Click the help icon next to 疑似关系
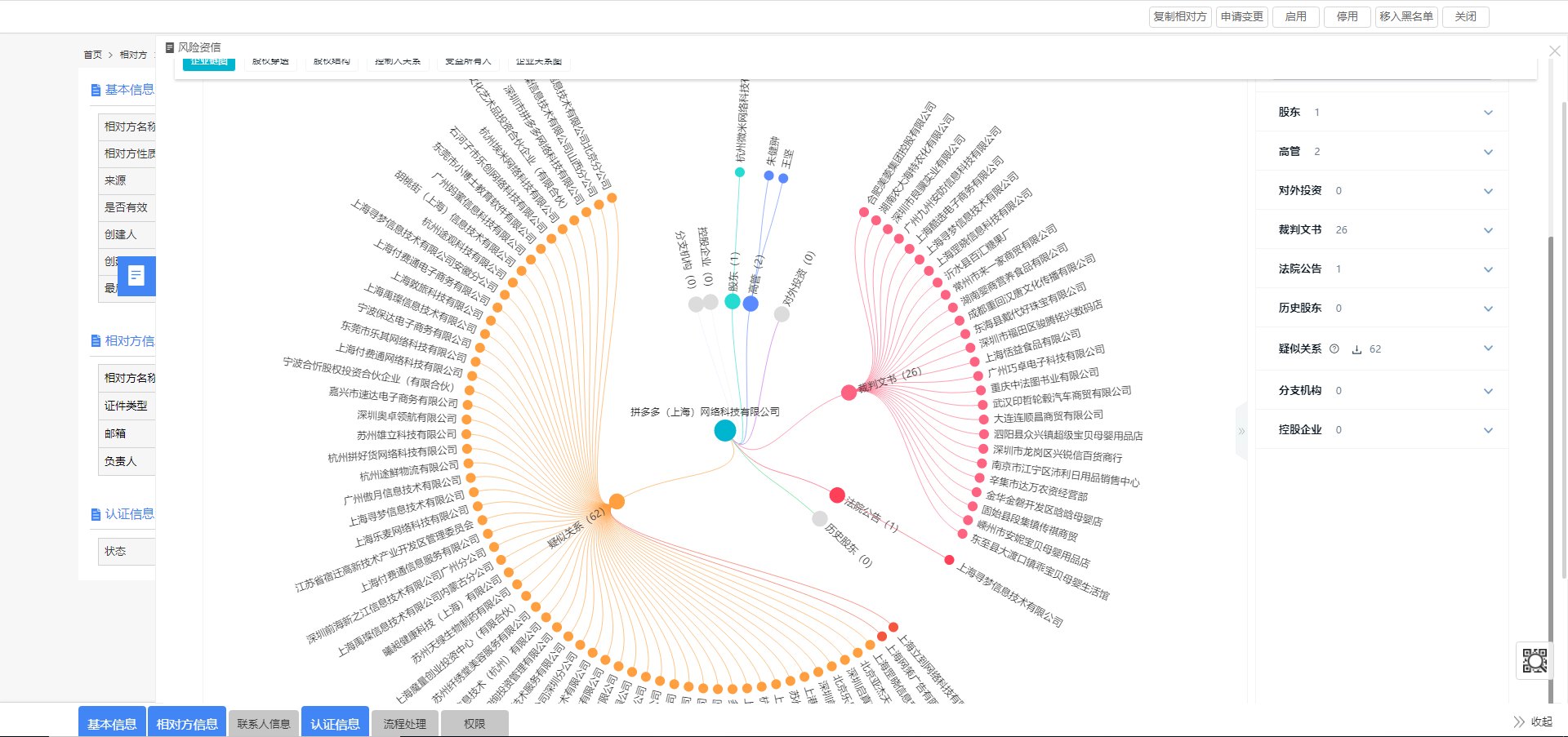 (x=1334, y=349)
